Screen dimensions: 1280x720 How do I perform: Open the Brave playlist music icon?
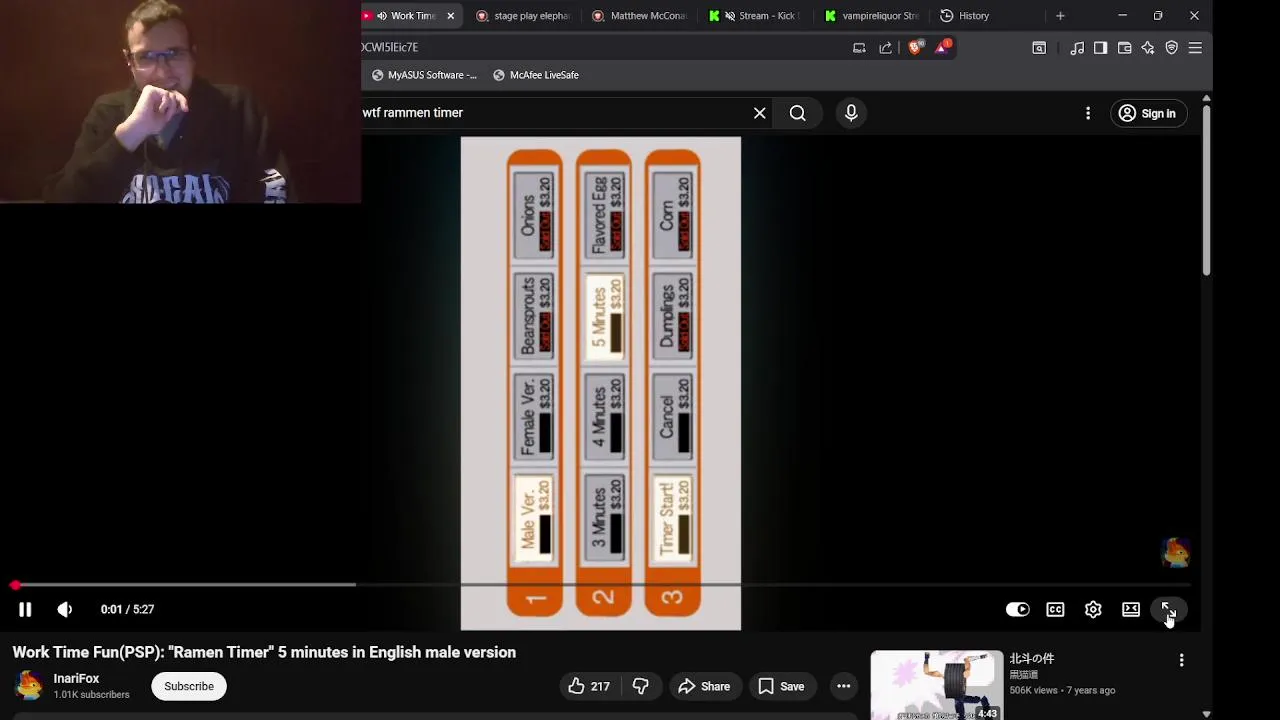(x=1077, y=47)
